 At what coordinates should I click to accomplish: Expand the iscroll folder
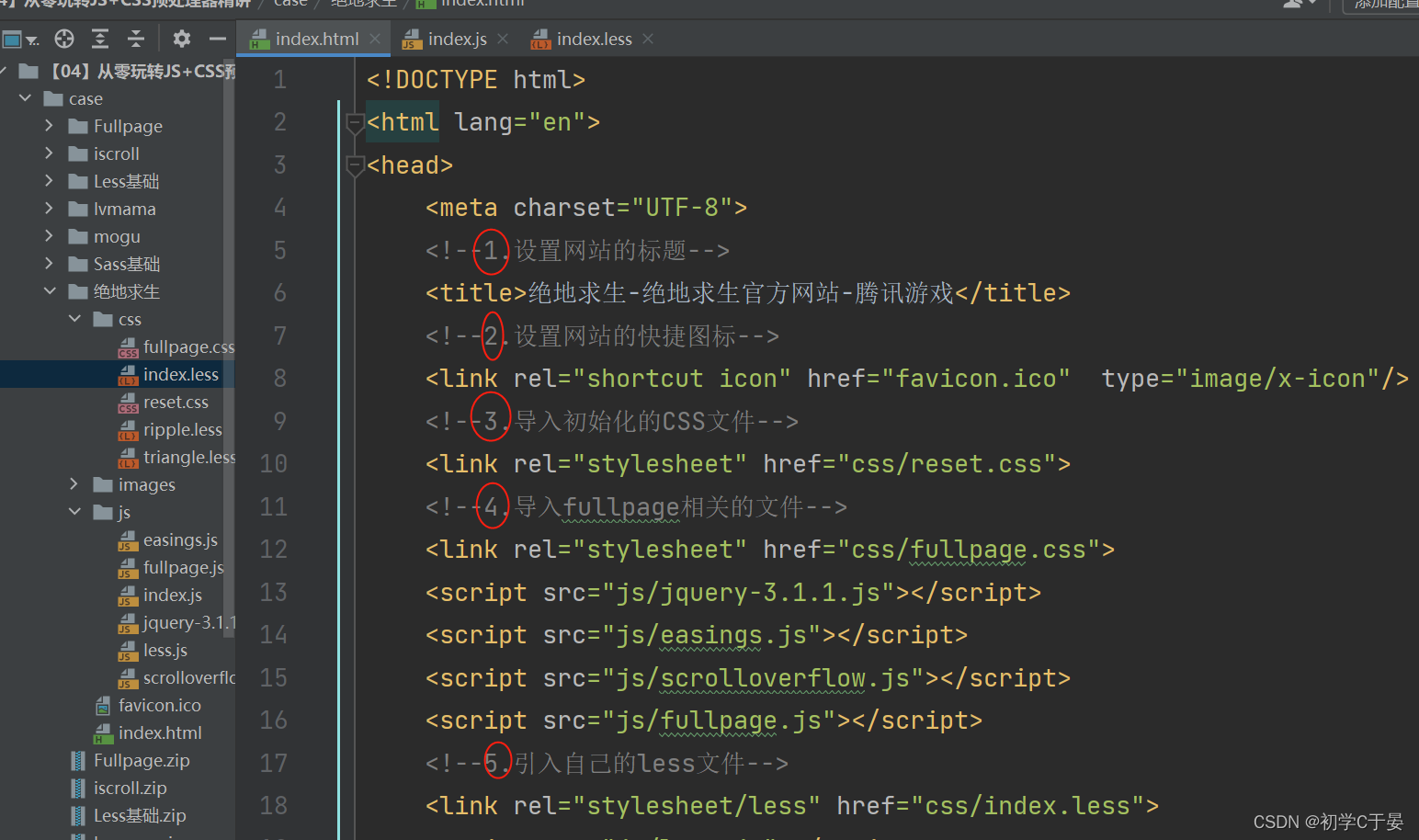coord(50,153)
